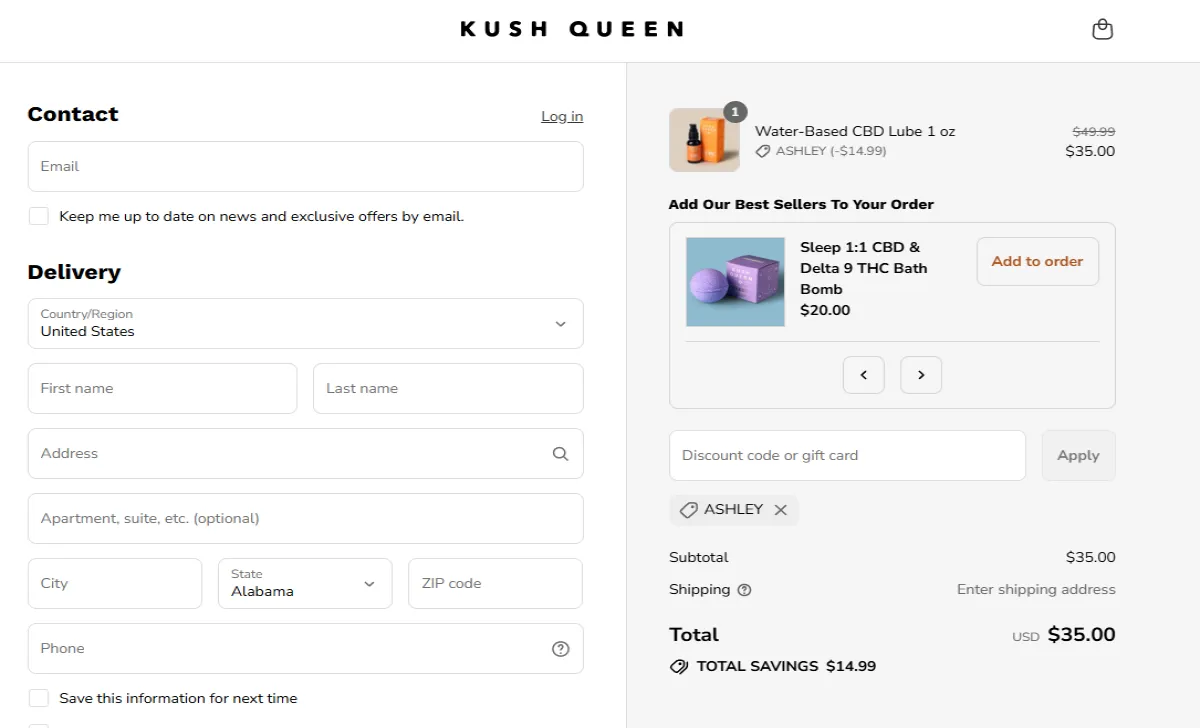Open the shopping bag cart icon
This screenshot has width=1200, height=728.
[x=1102, y=30]
